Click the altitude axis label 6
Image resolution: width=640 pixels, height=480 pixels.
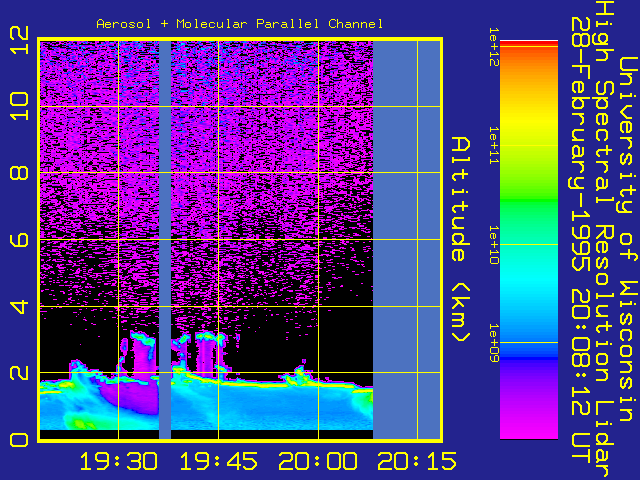pyautogui.click(x=19, y=240)
